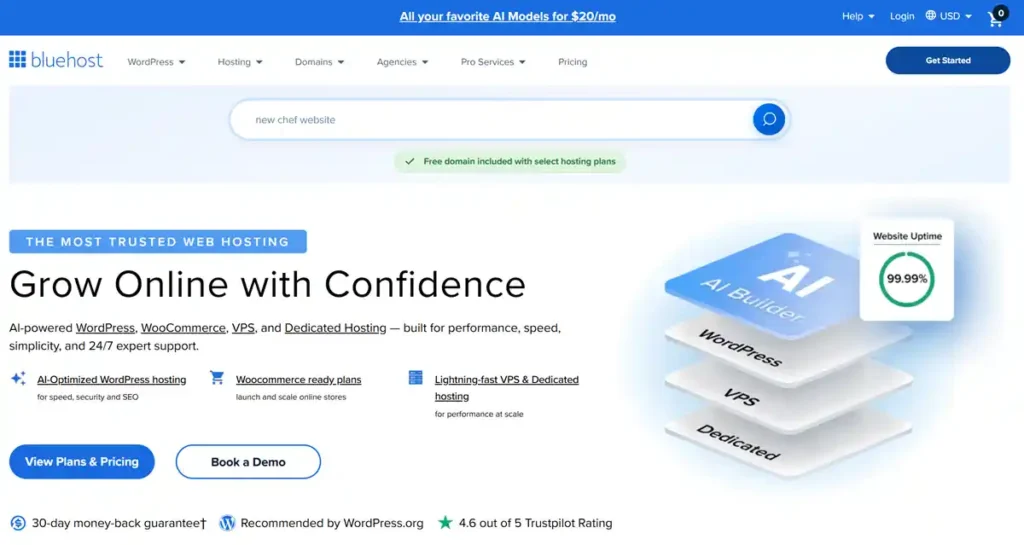Click 'Free domain included with select hosting plans'
Viewport: 1024px width, 545px height.
(x=519, y=161)
